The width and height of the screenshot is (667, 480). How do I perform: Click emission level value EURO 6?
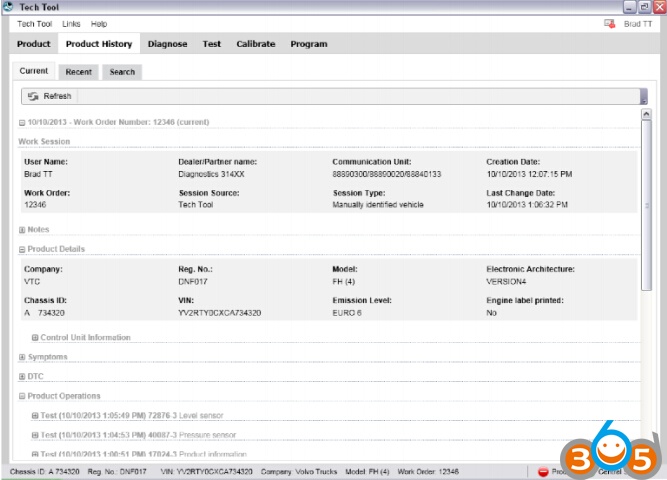point(347,313)
